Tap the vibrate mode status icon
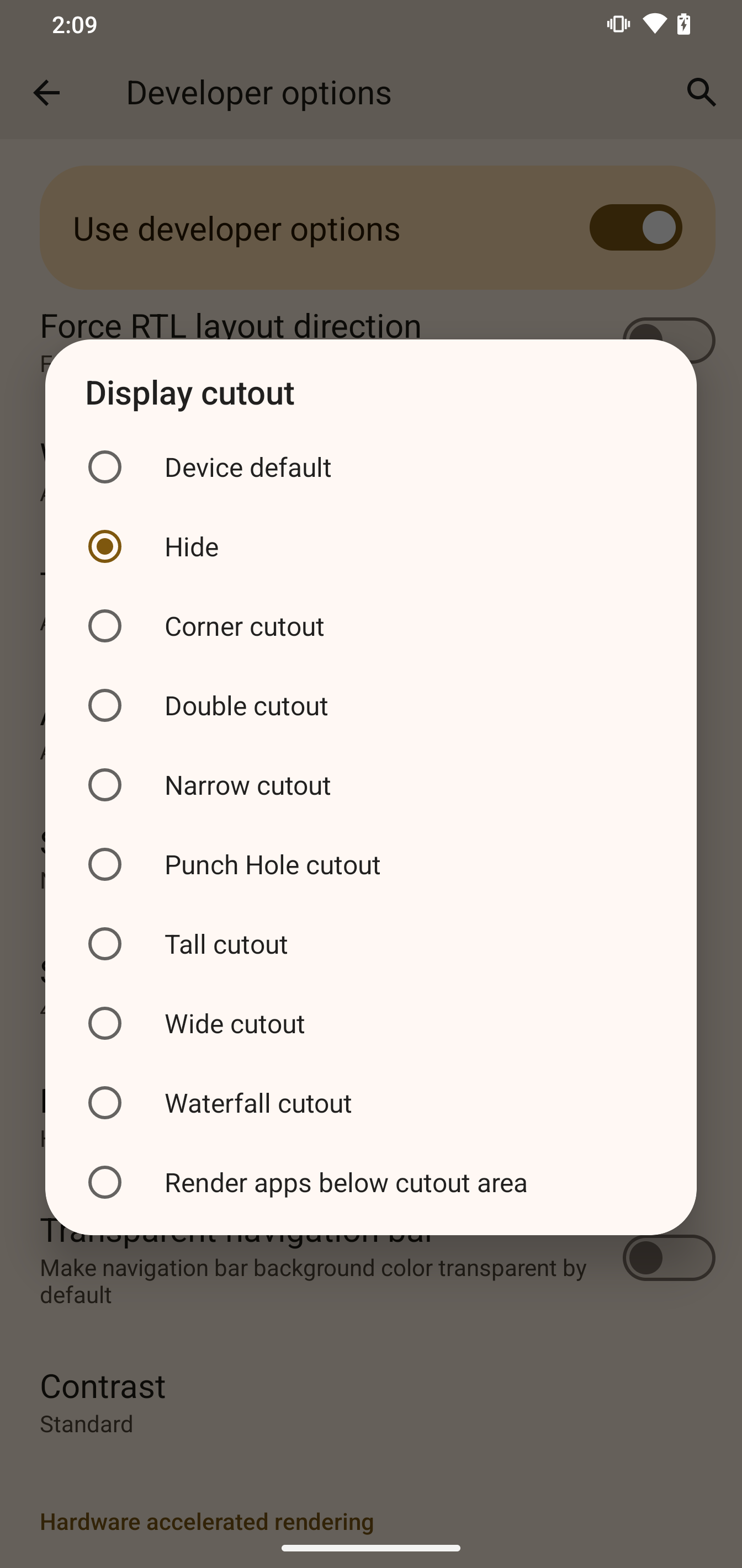This screenshot has height=1568, width=742. tap(618, 24)
